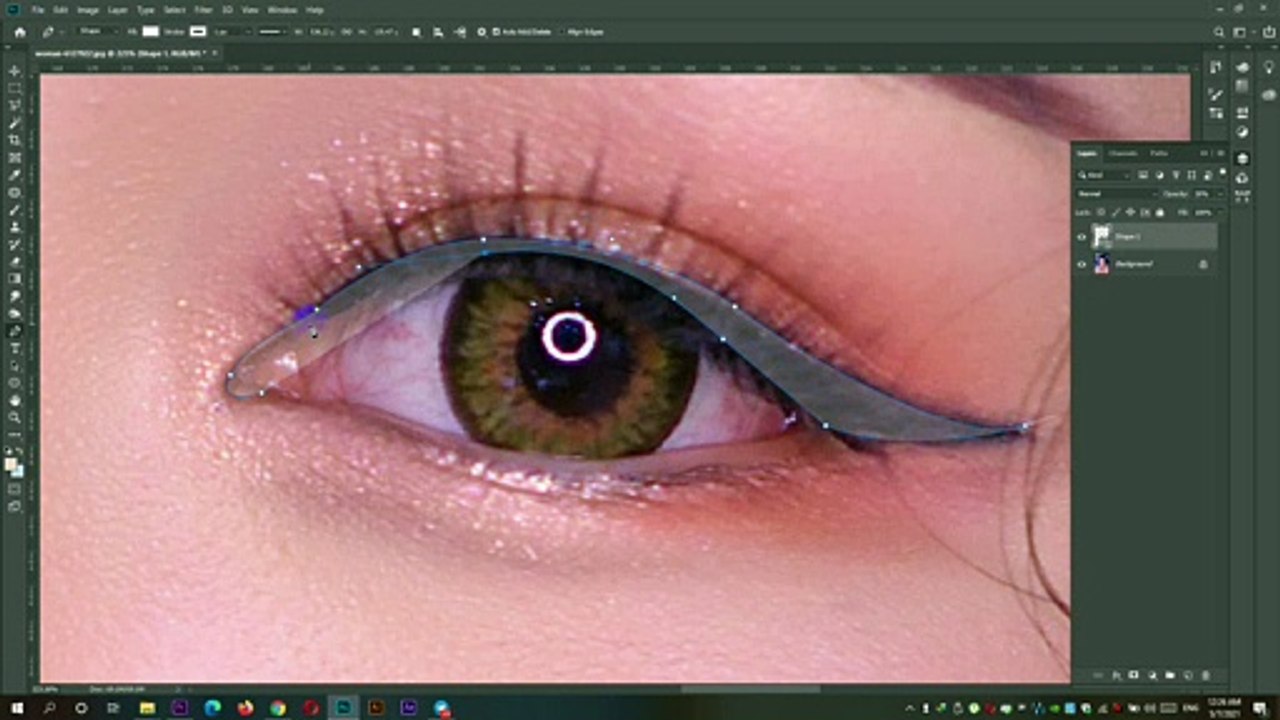Select the Hand tool

click(14, 400)
